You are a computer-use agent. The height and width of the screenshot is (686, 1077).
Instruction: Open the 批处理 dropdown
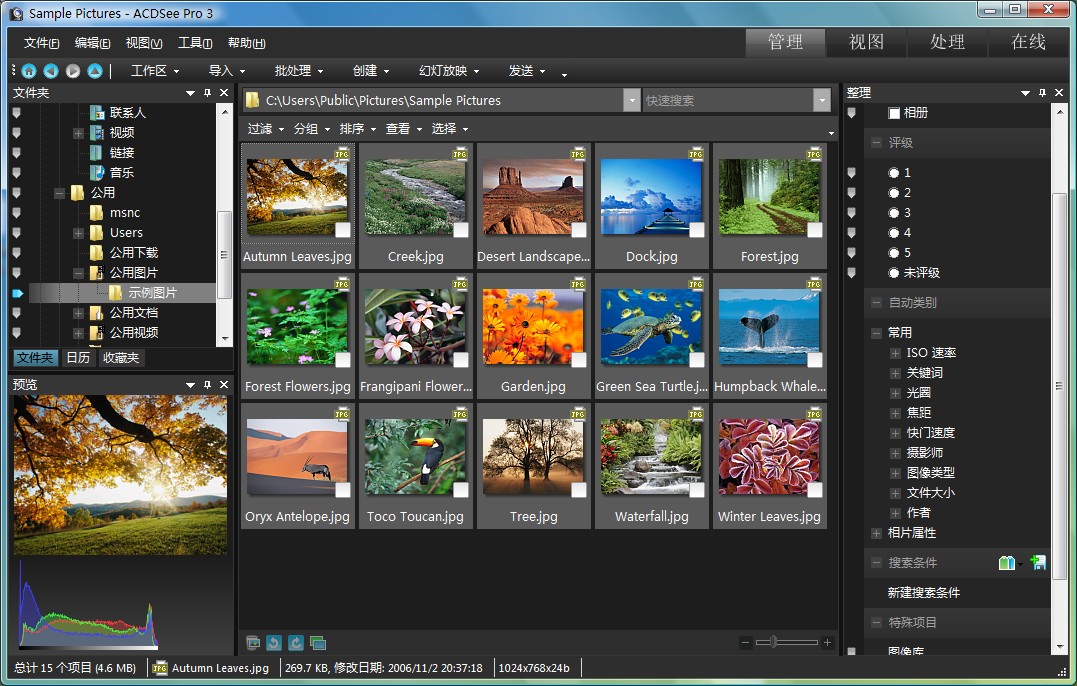click(299, 71)
